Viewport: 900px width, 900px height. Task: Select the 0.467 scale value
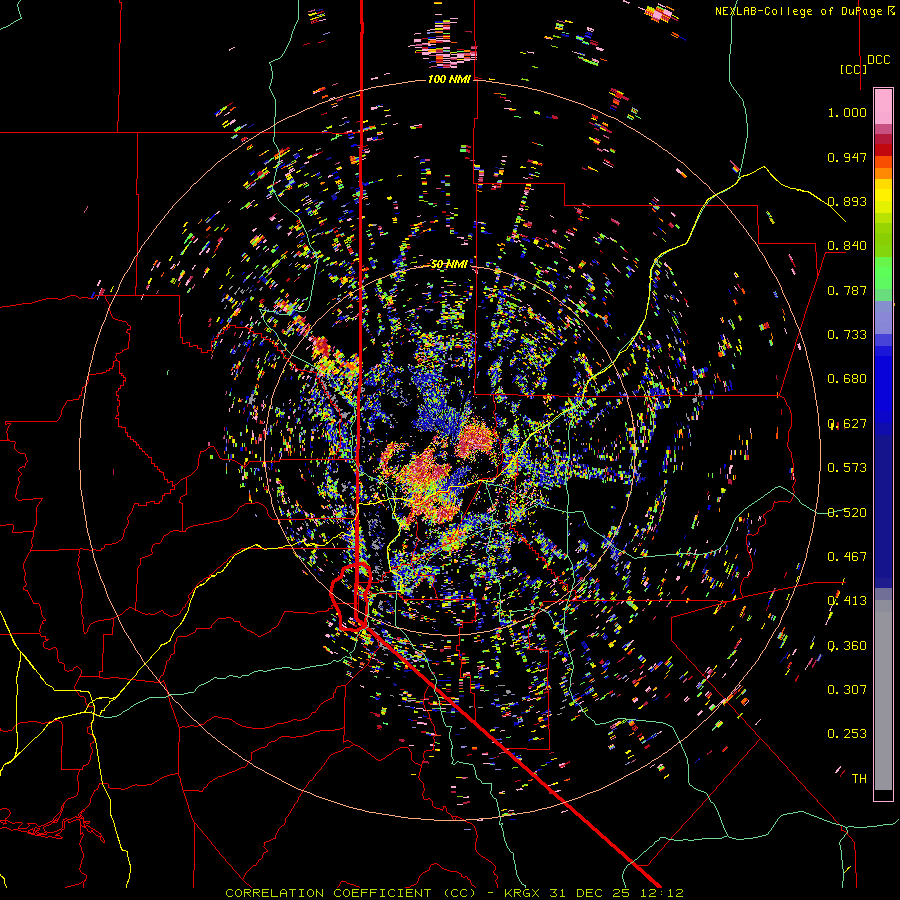(x=847, y=557)
